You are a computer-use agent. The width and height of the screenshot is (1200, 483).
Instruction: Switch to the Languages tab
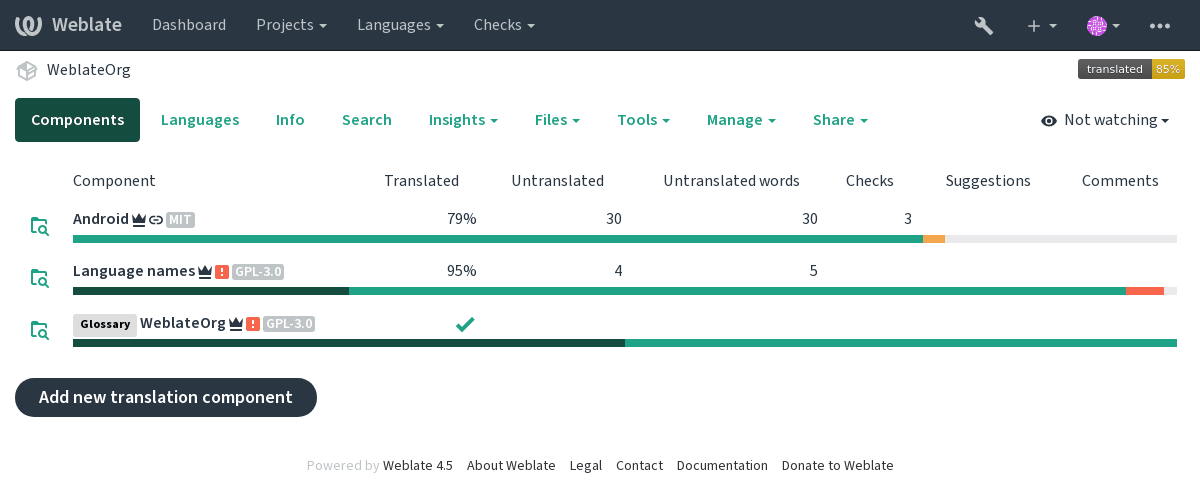[200, 120]
